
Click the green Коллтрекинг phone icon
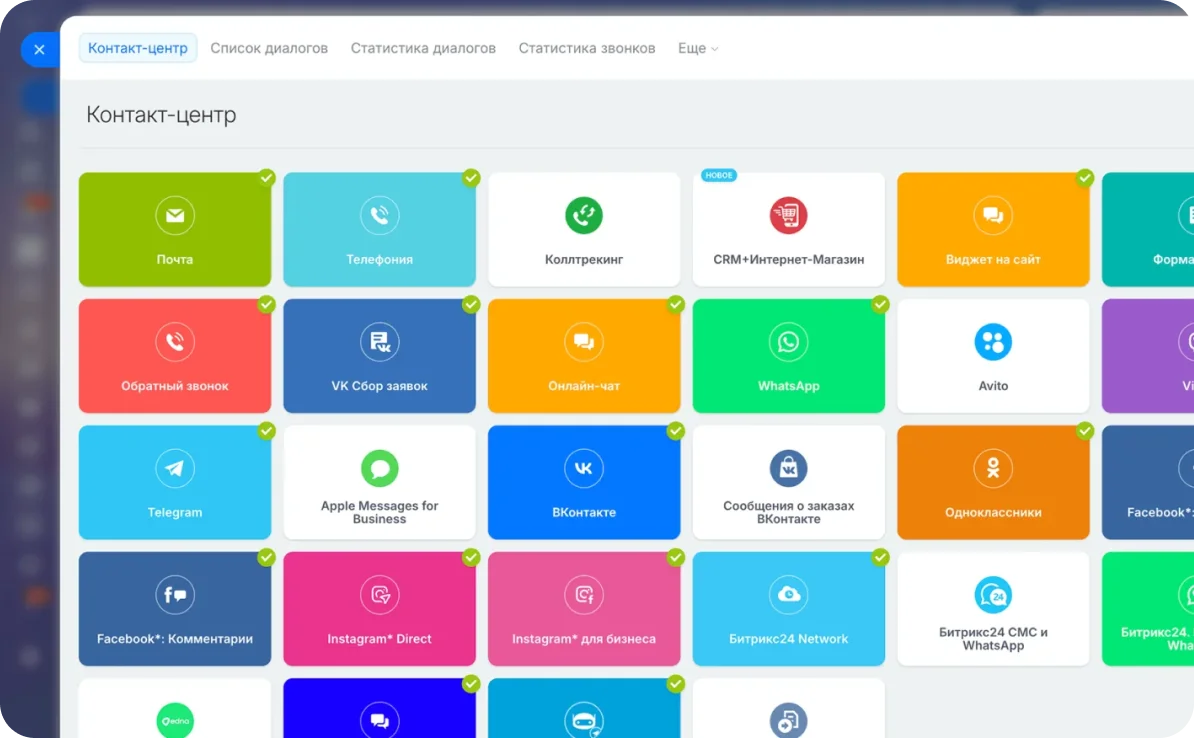pos(584,216)
